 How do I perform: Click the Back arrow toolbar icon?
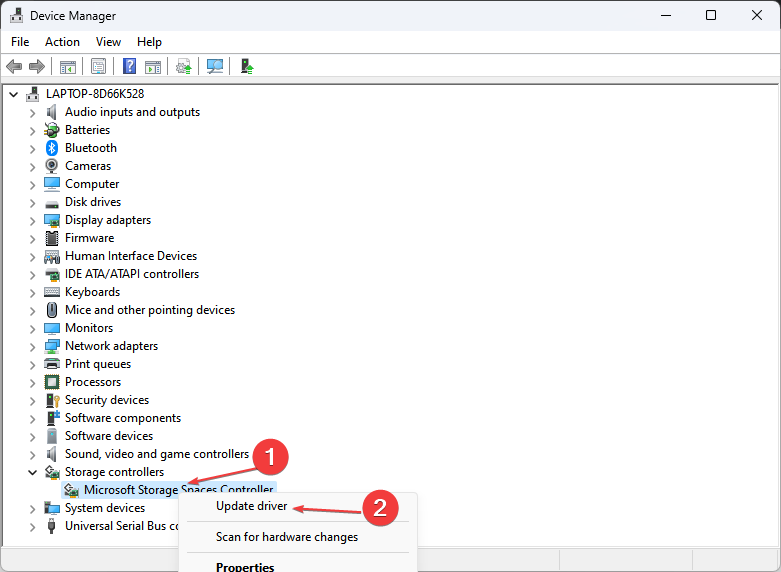tap(14, 66)
